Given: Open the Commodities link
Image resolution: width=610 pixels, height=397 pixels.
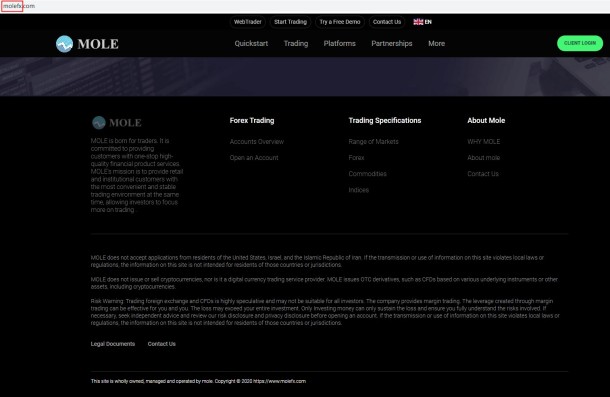Looking at the screenshot, I should 368,174.
